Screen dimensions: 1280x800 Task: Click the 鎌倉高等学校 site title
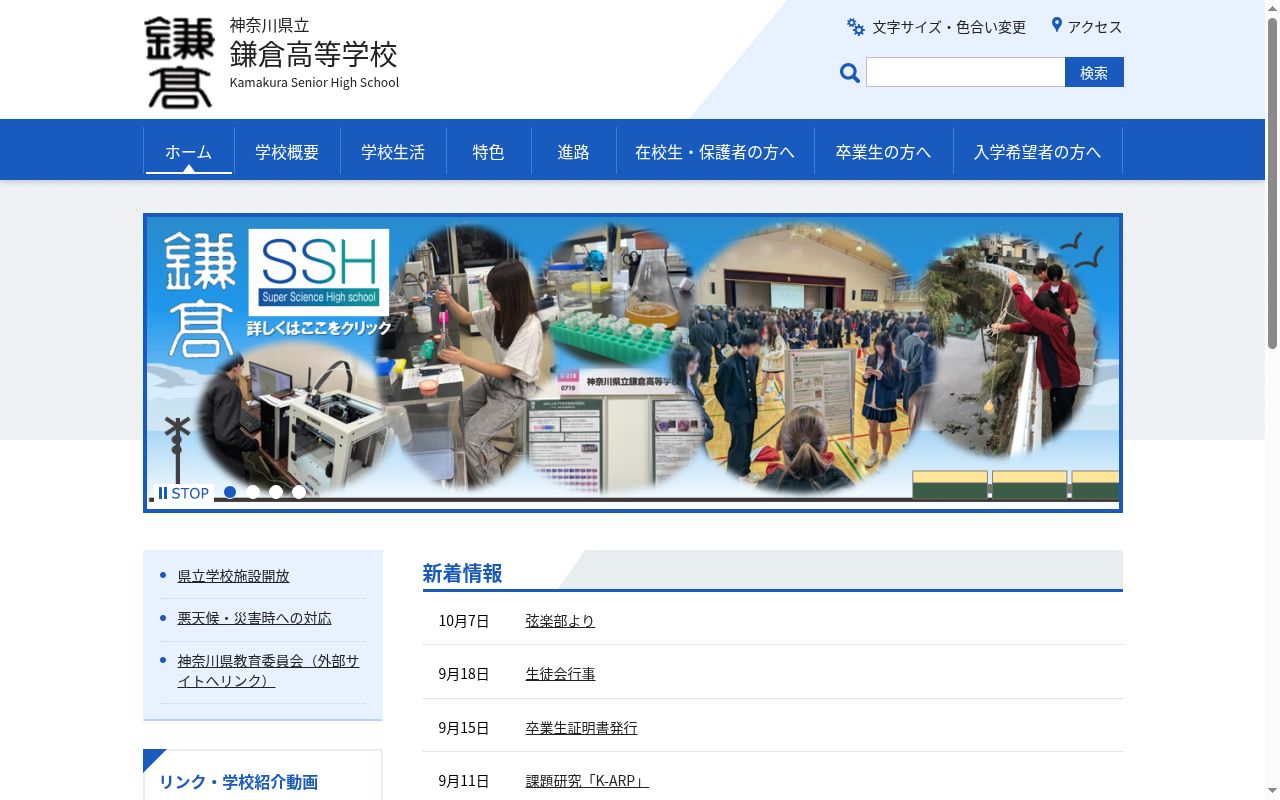[x=314, y=53]
